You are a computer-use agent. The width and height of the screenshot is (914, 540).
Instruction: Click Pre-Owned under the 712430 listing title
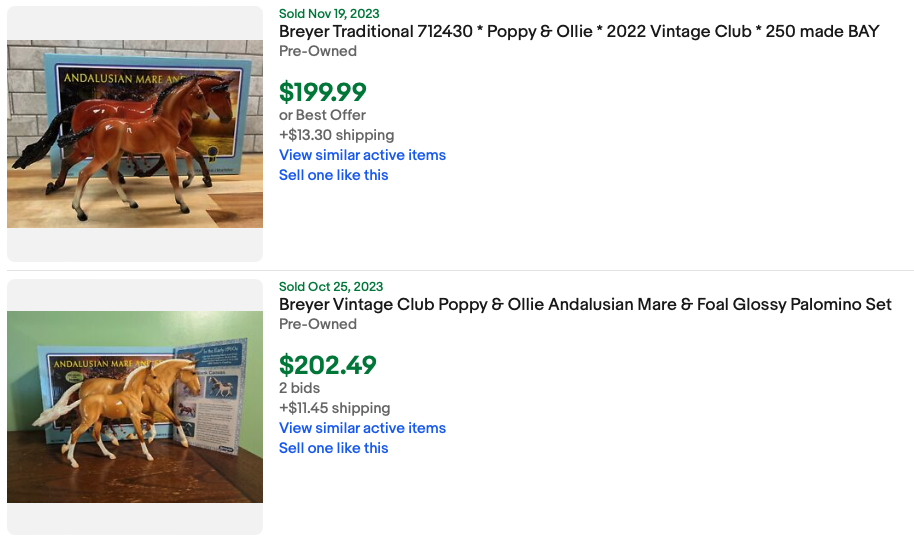317,51
